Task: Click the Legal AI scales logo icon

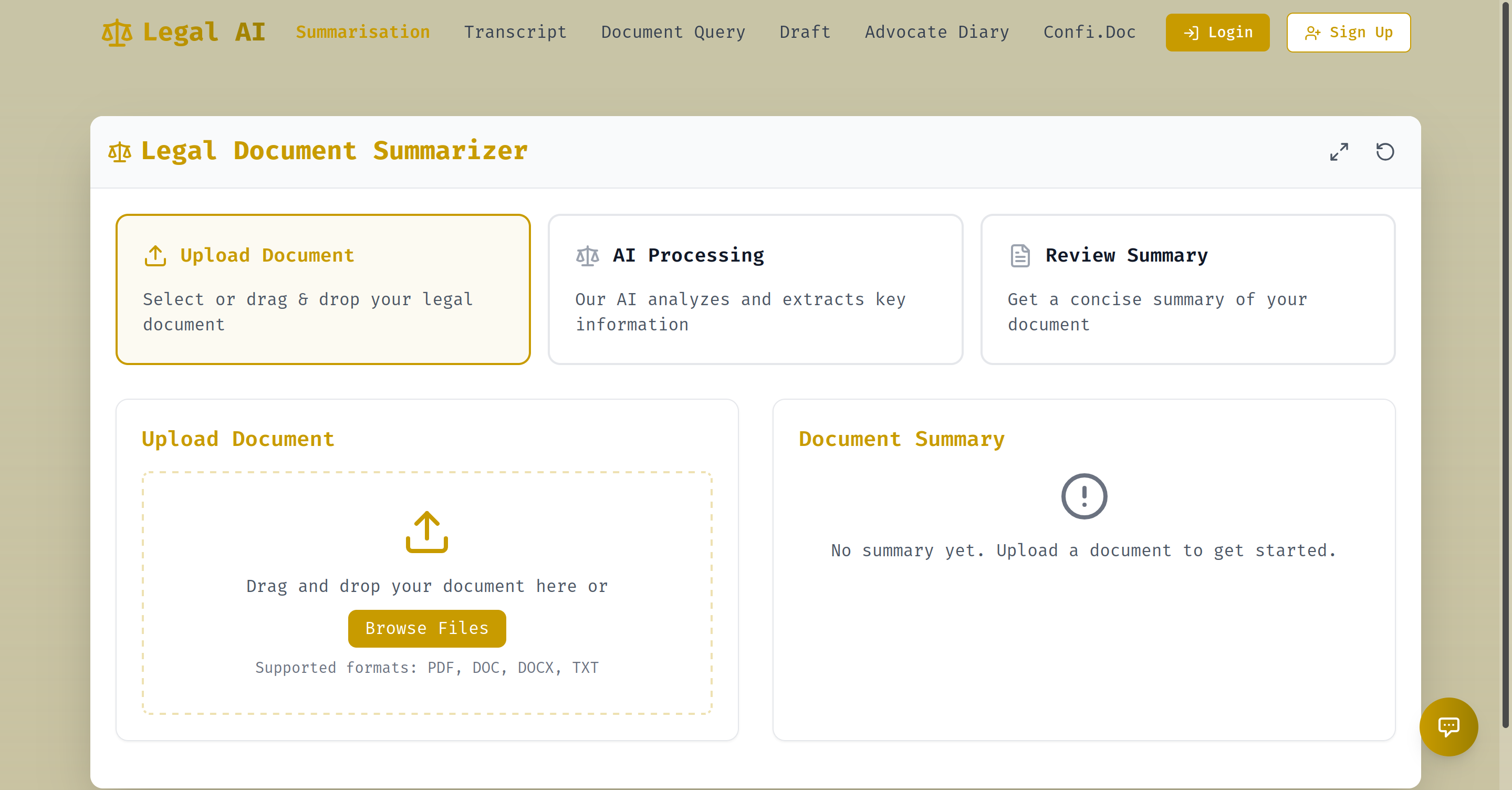Action: (117, 32)
